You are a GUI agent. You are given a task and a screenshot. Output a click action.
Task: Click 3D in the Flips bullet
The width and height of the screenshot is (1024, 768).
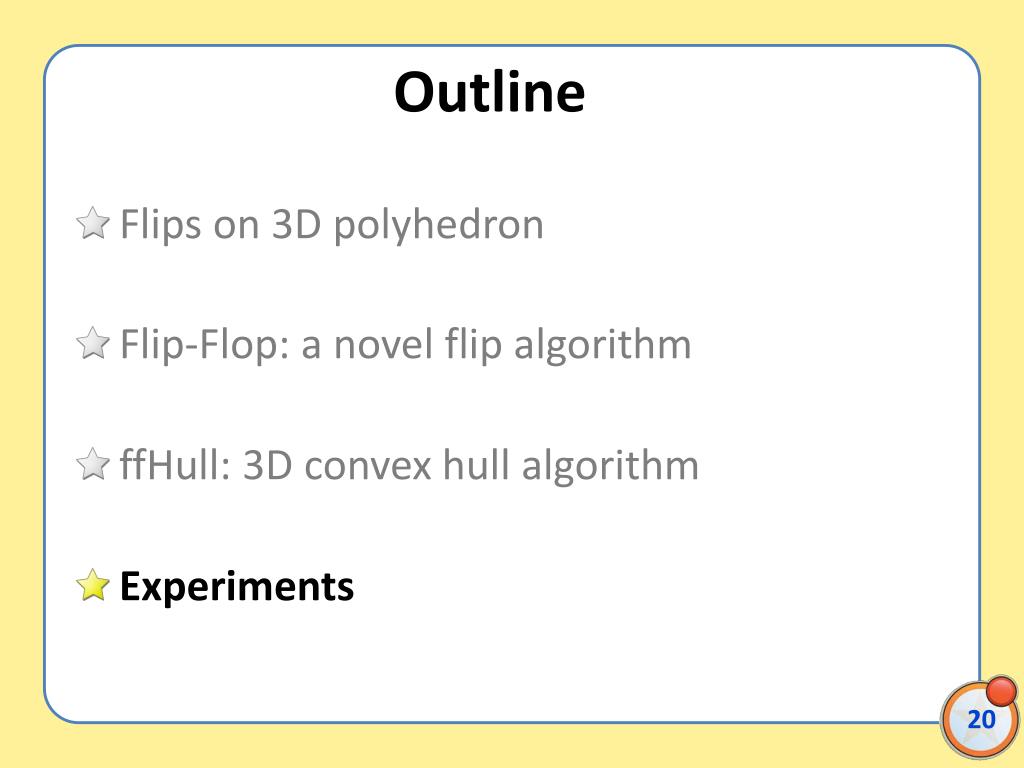[296, 224]
